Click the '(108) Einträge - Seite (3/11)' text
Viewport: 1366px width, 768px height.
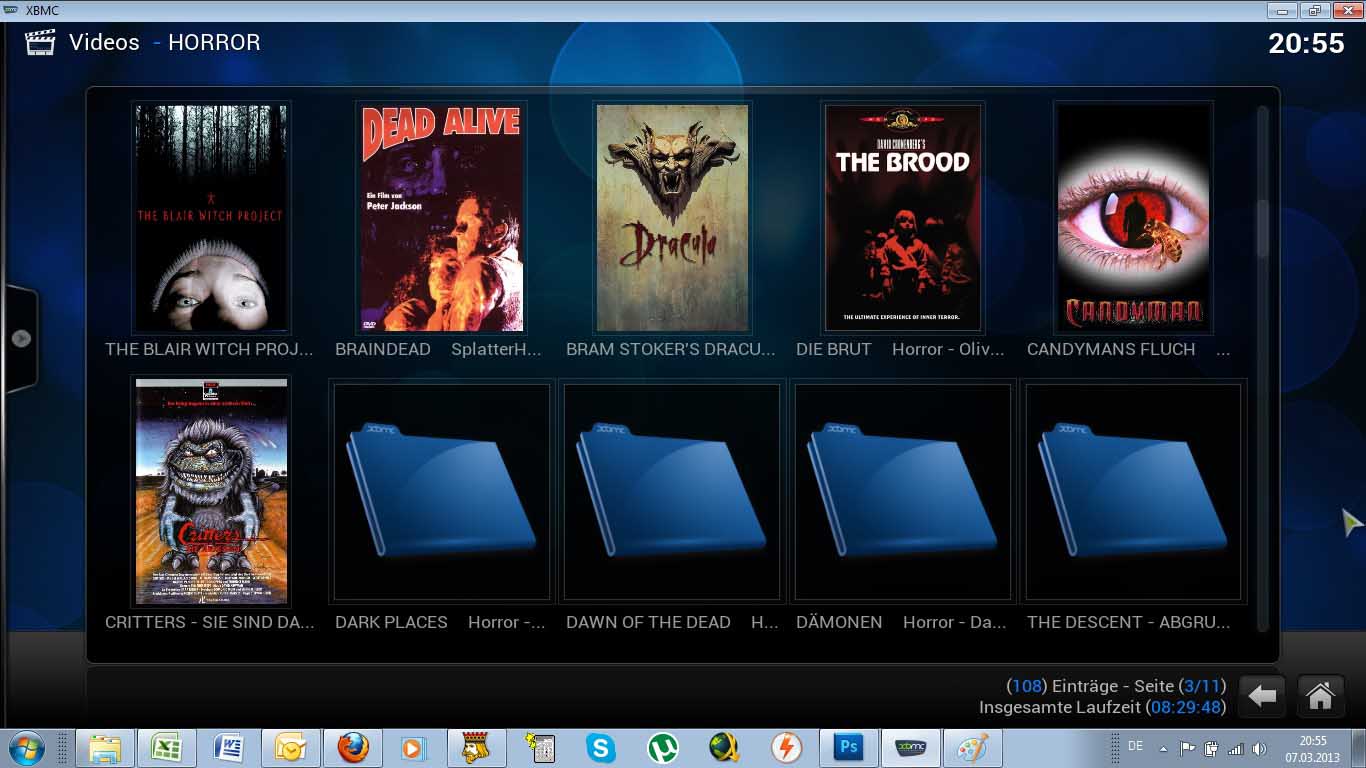[1116, 686]
